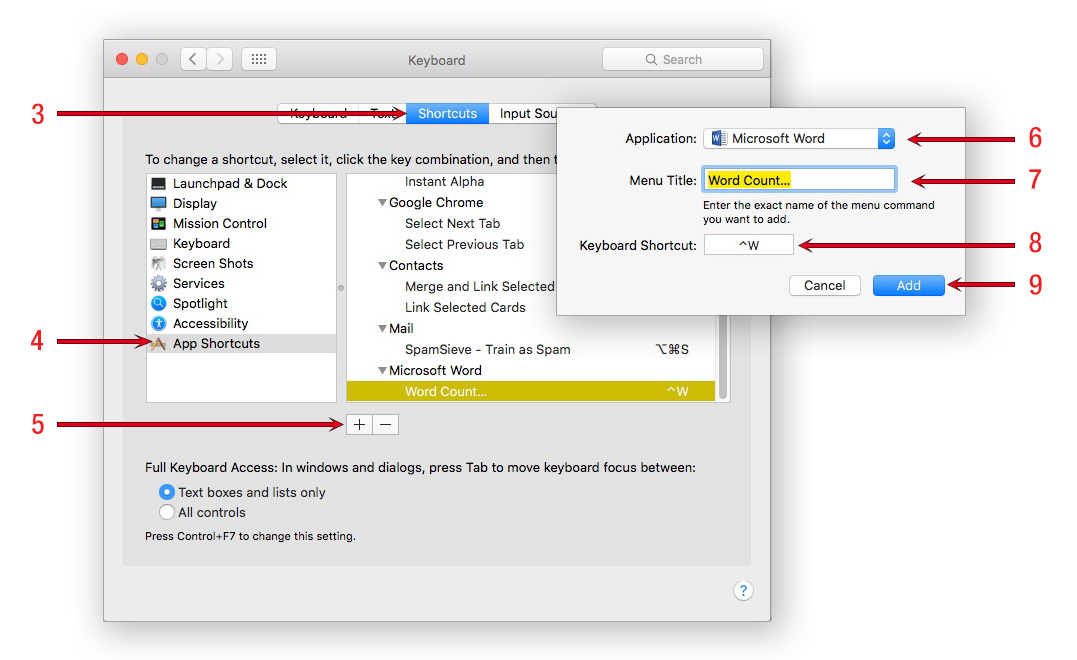Collapse the Microsoft Word group triangle
The height and width of the screenshot is (660, 1077).
pos(383,371)
